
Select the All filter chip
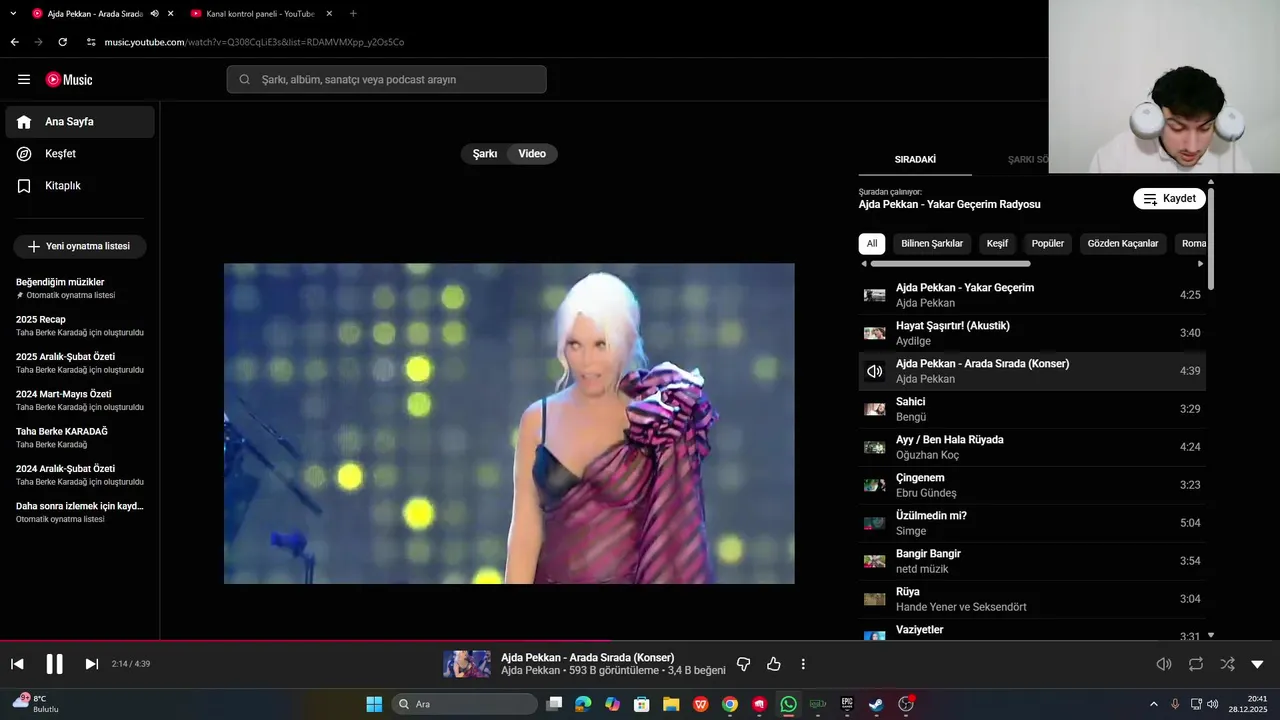(872, 243)
